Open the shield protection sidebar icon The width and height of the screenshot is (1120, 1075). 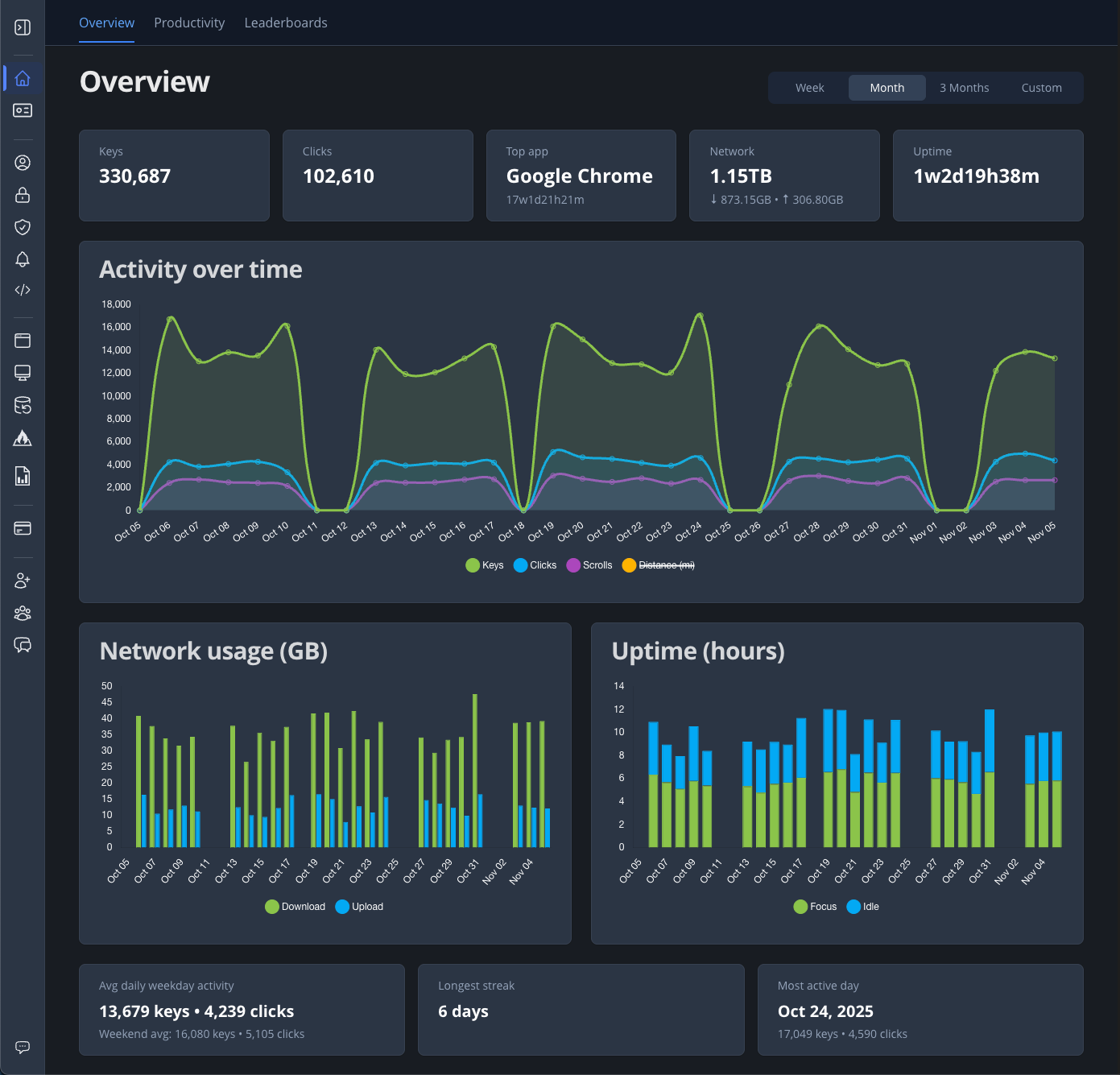coord(23,227)
